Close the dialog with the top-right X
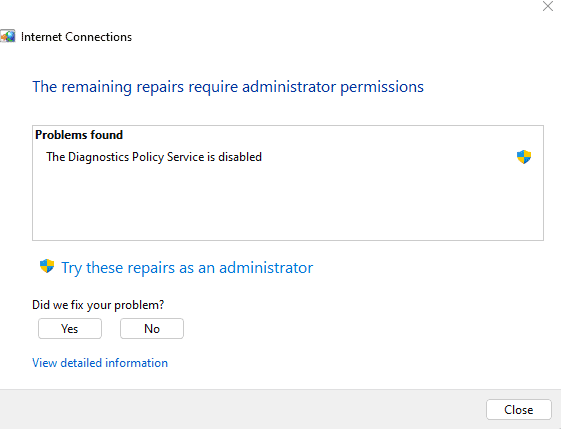 [x=548, y=6]
